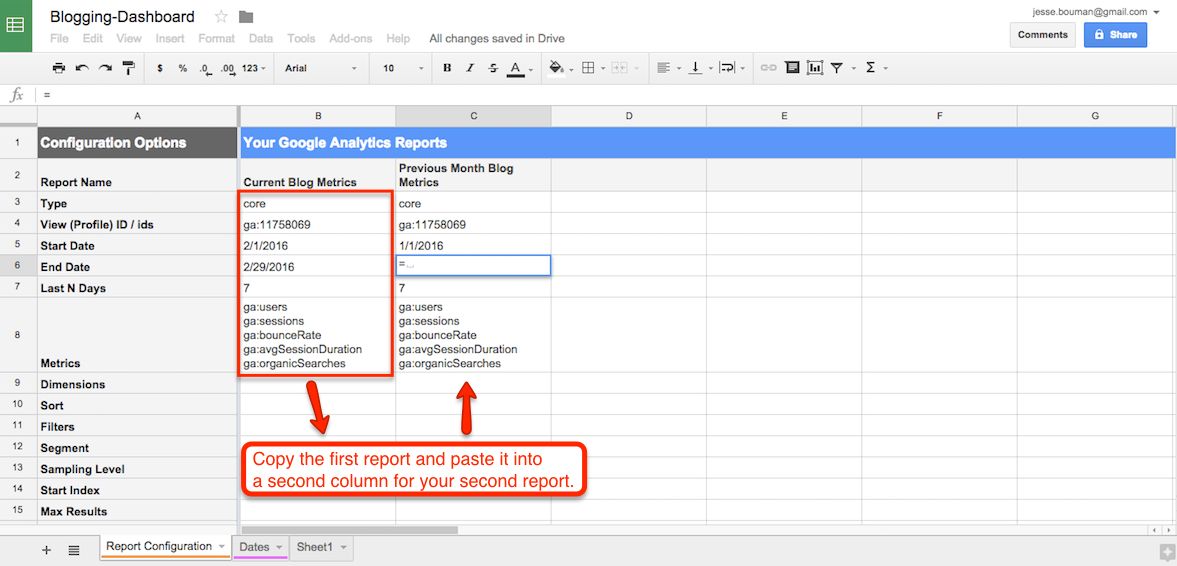Click the formula bar input field
1177x566 pixels.
(600, 95)
